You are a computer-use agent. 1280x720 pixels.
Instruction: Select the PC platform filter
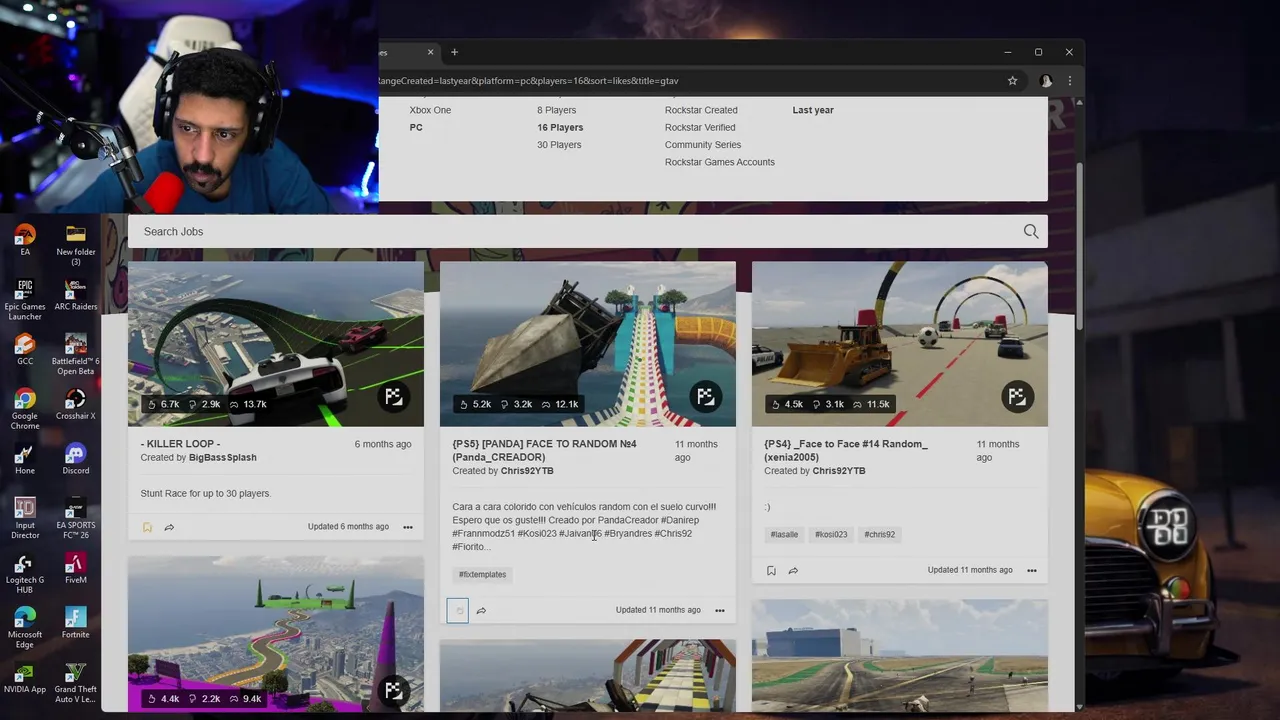(x=416, y=127)
